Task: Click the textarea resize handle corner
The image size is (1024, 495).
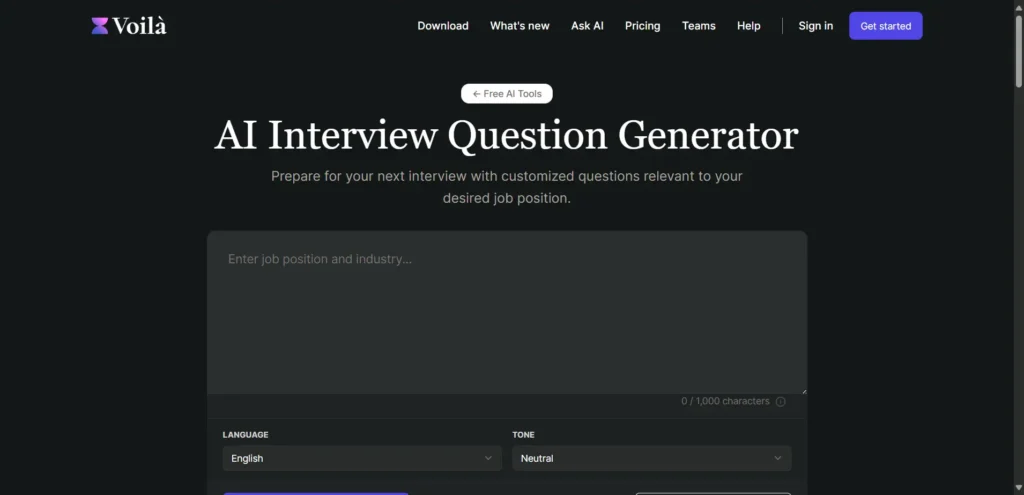Action: pos(802,390)
